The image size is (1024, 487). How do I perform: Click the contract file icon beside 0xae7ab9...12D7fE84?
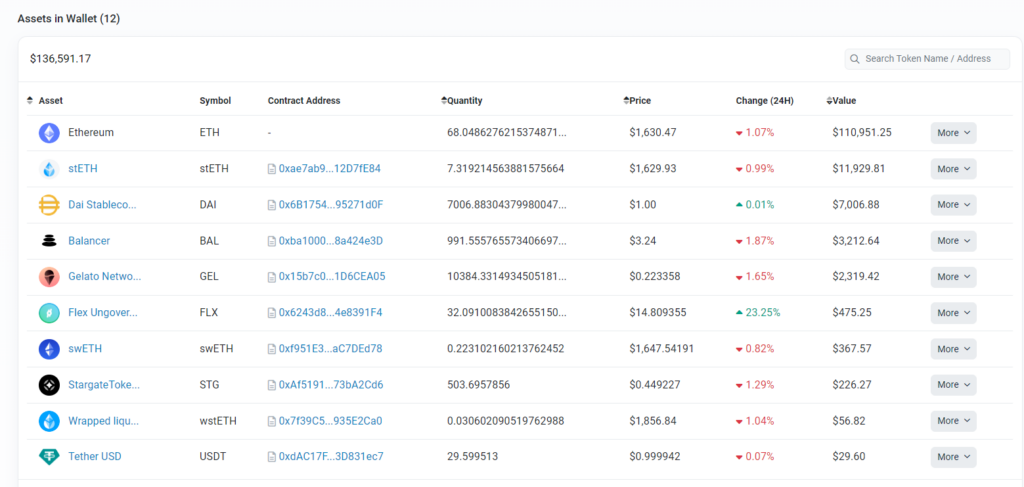tap(272, 169)
